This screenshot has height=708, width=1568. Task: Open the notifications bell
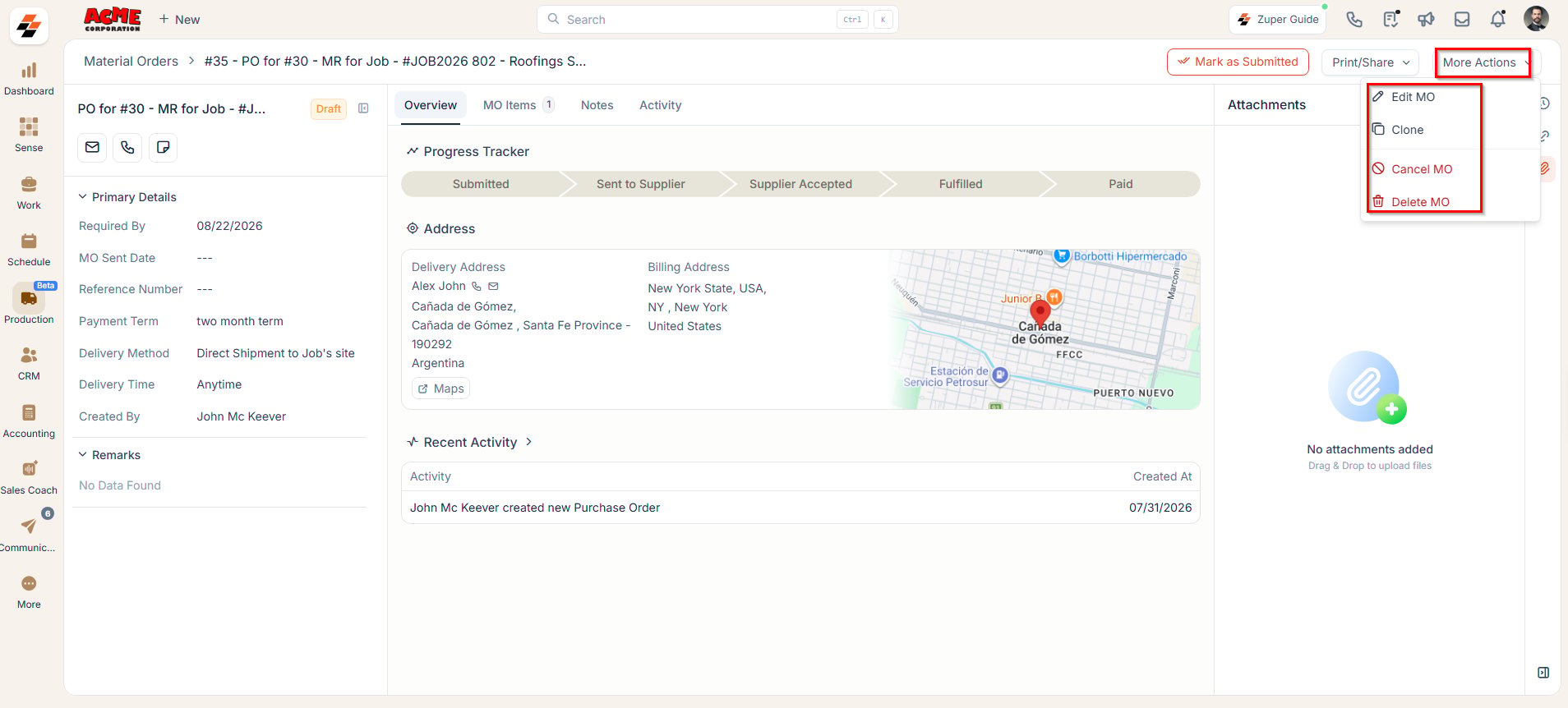coord(1498,20)
